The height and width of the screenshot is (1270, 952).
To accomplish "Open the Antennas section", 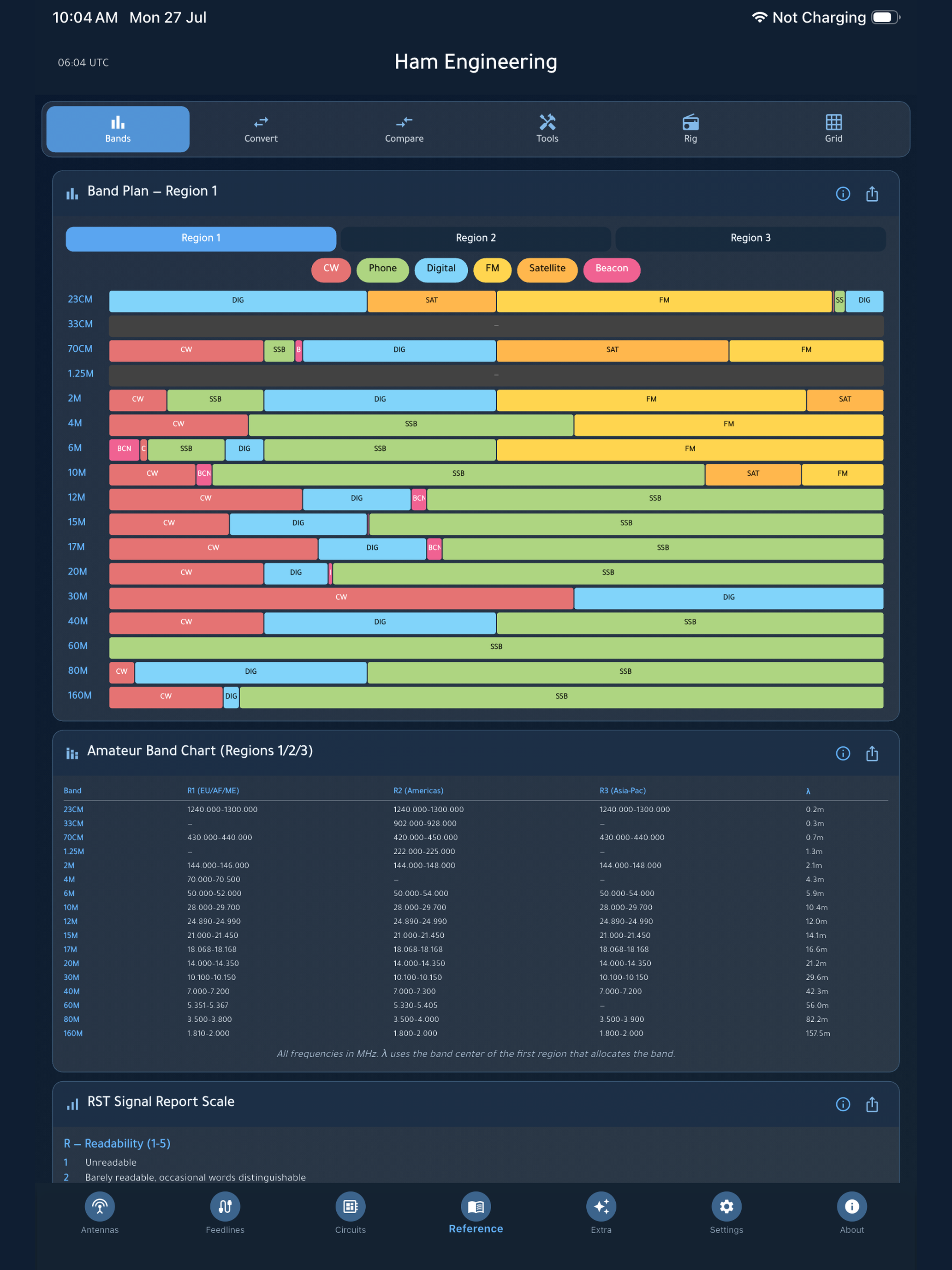I will [100, 1213].
